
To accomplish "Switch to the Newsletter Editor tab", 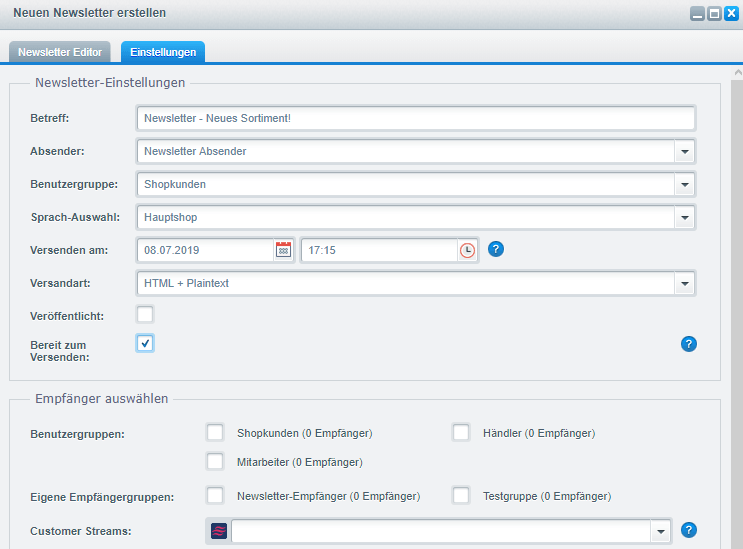I will [x=60, y=52].
